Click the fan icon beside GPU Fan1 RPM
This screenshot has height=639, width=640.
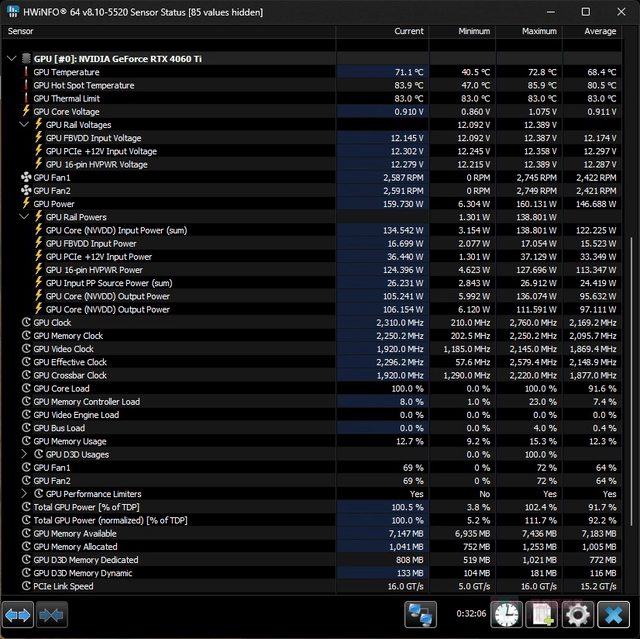[x=26, y=178]
